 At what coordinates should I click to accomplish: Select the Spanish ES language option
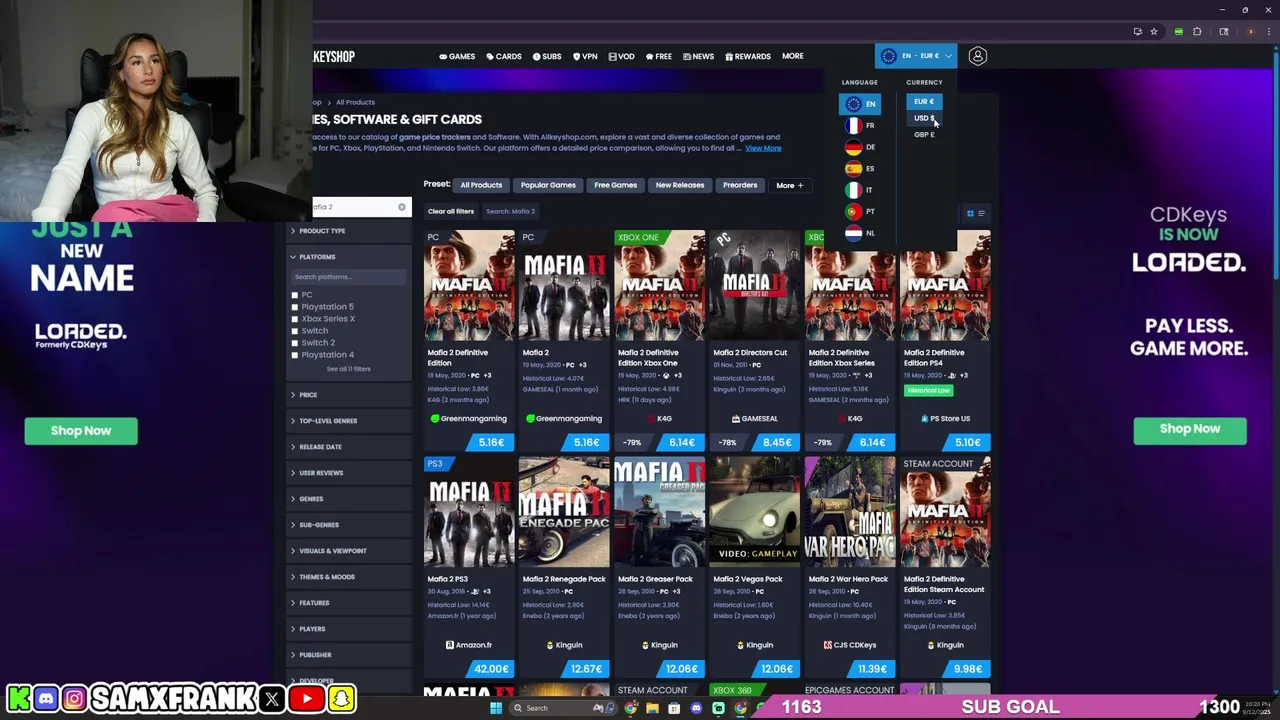pyautogui.click(x=859, y=168)
